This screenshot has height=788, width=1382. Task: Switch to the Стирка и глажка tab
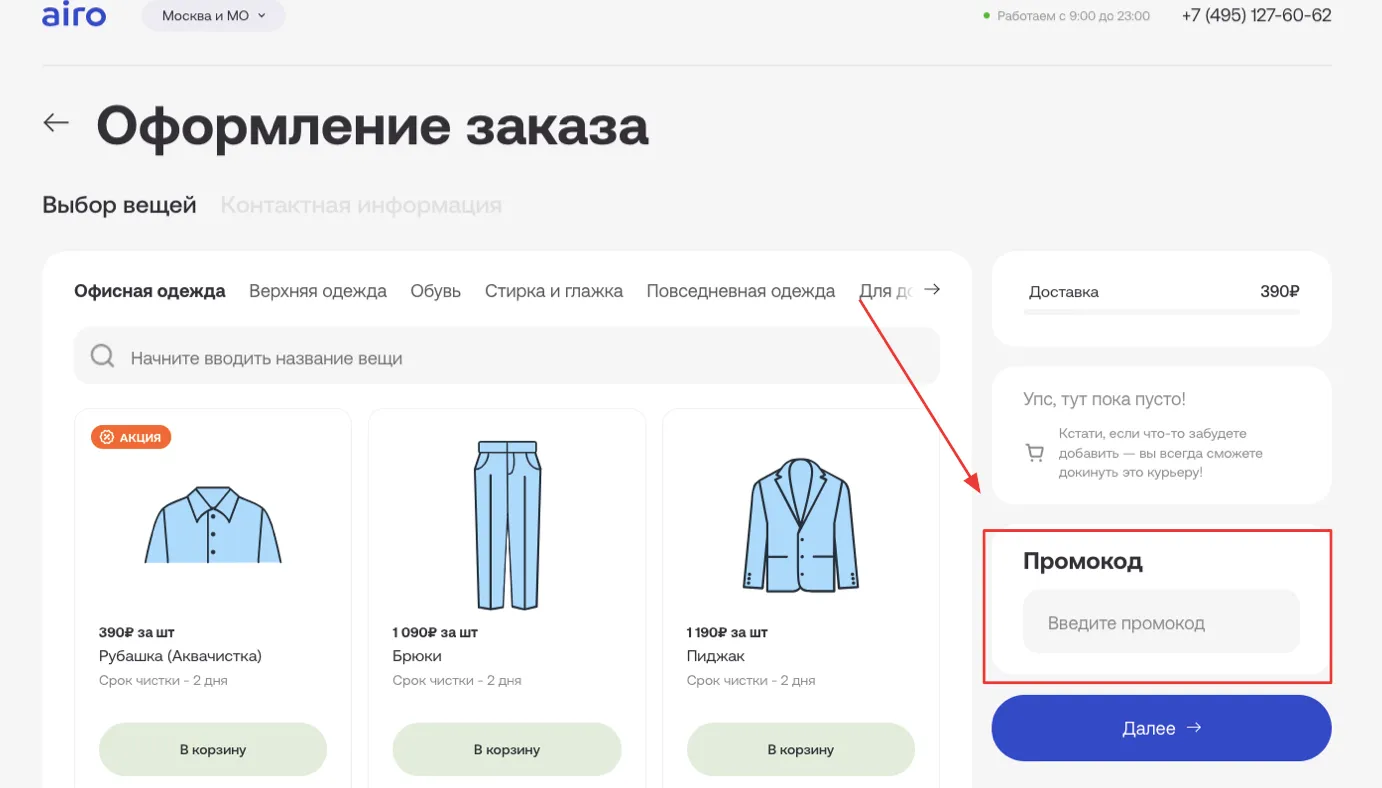554,291
